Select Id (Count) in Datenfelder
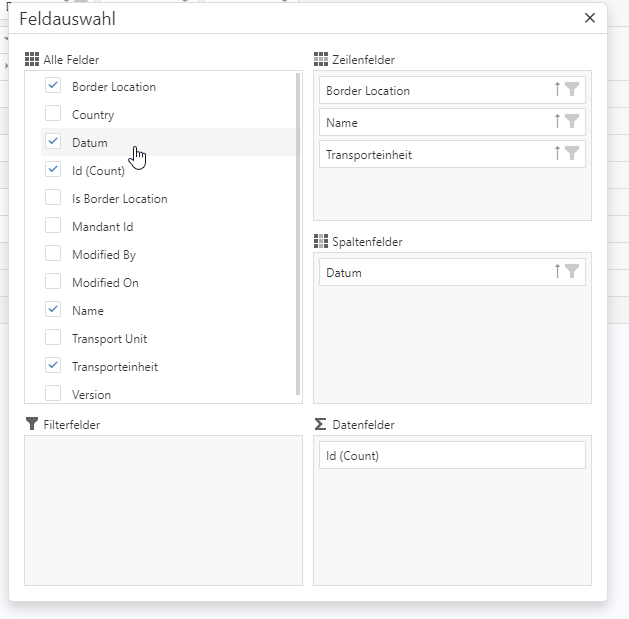This screenshot has width=629, height=619. (x=452, y=456)
